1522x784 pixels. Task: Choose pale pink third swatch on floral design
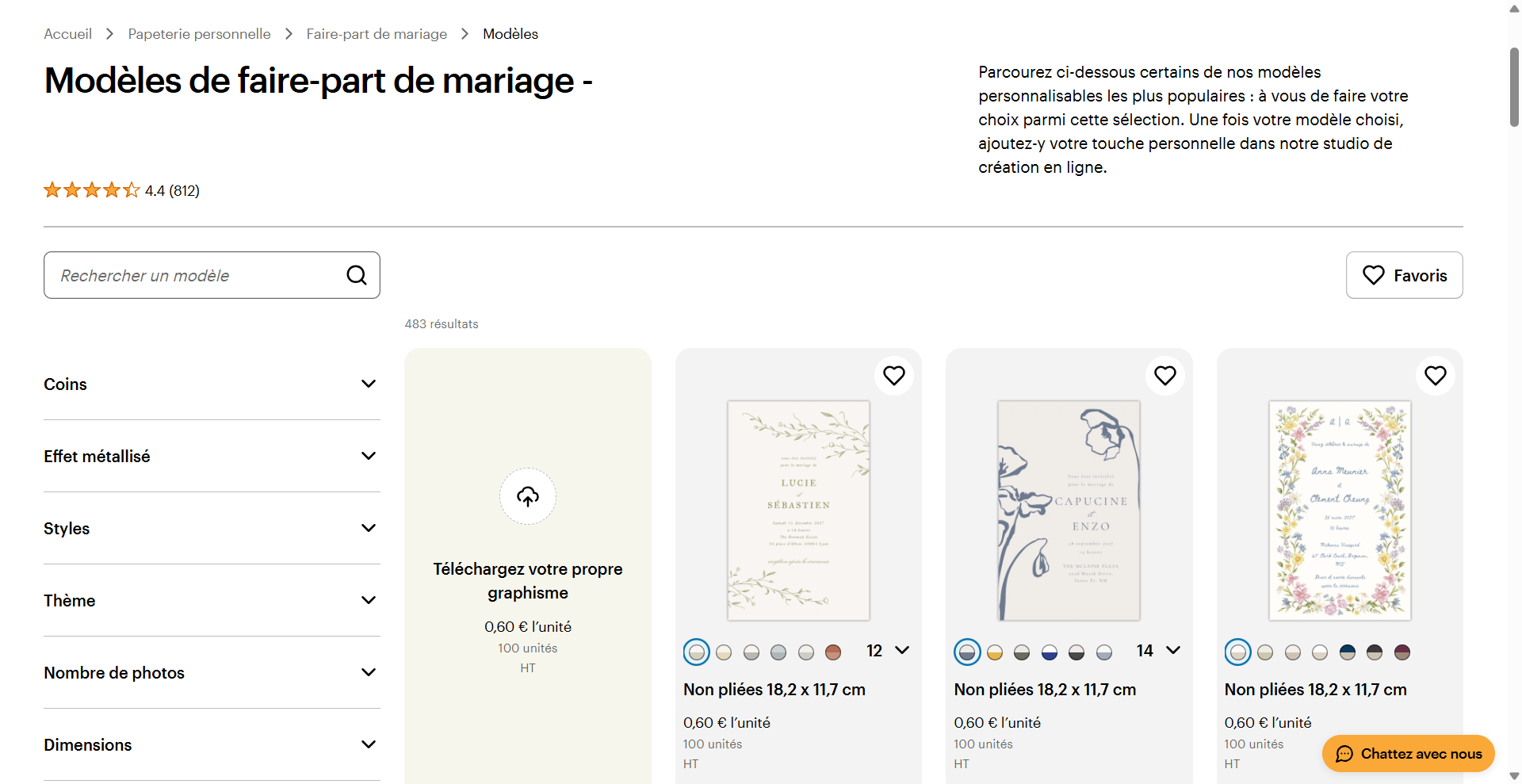1293,652
